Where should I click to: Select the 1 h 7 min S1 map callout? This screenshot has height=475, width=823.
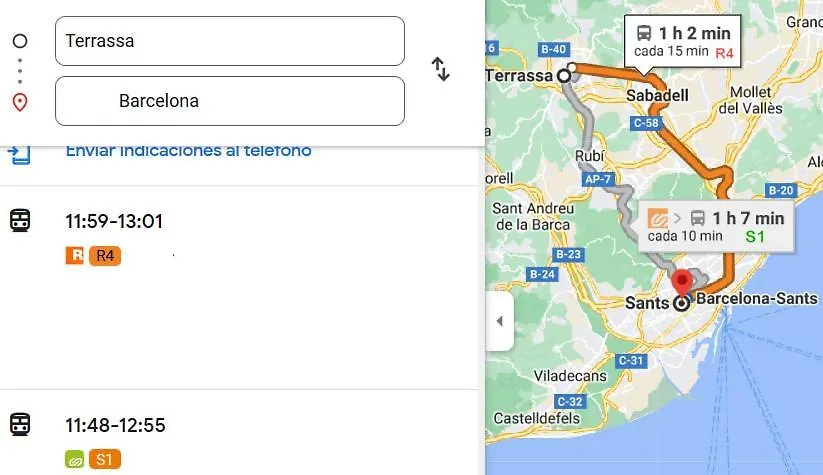[716, 227]
